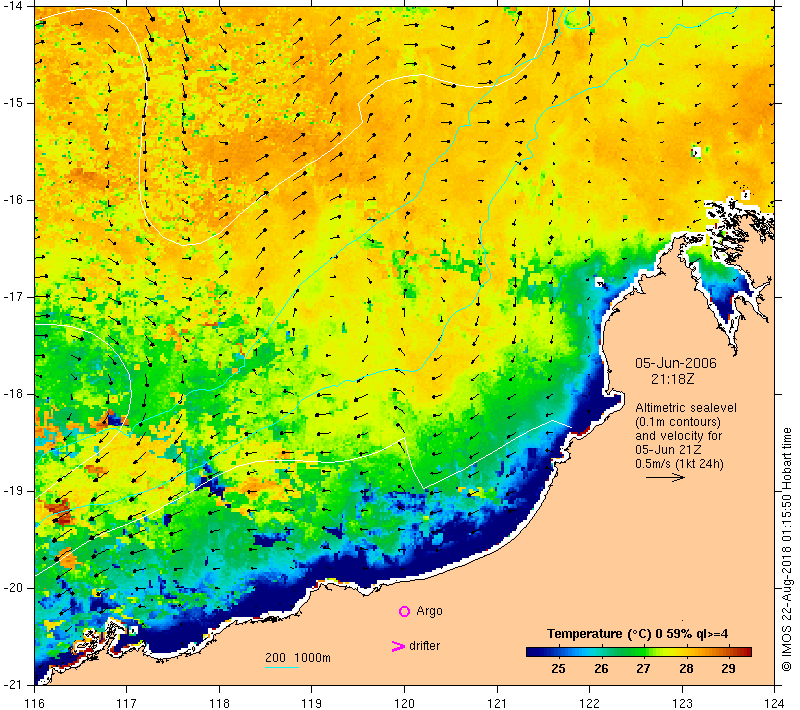Screen dimensions: 800x710
Task: Click the colorbar tick label '29'
Action: click(729, 669)
